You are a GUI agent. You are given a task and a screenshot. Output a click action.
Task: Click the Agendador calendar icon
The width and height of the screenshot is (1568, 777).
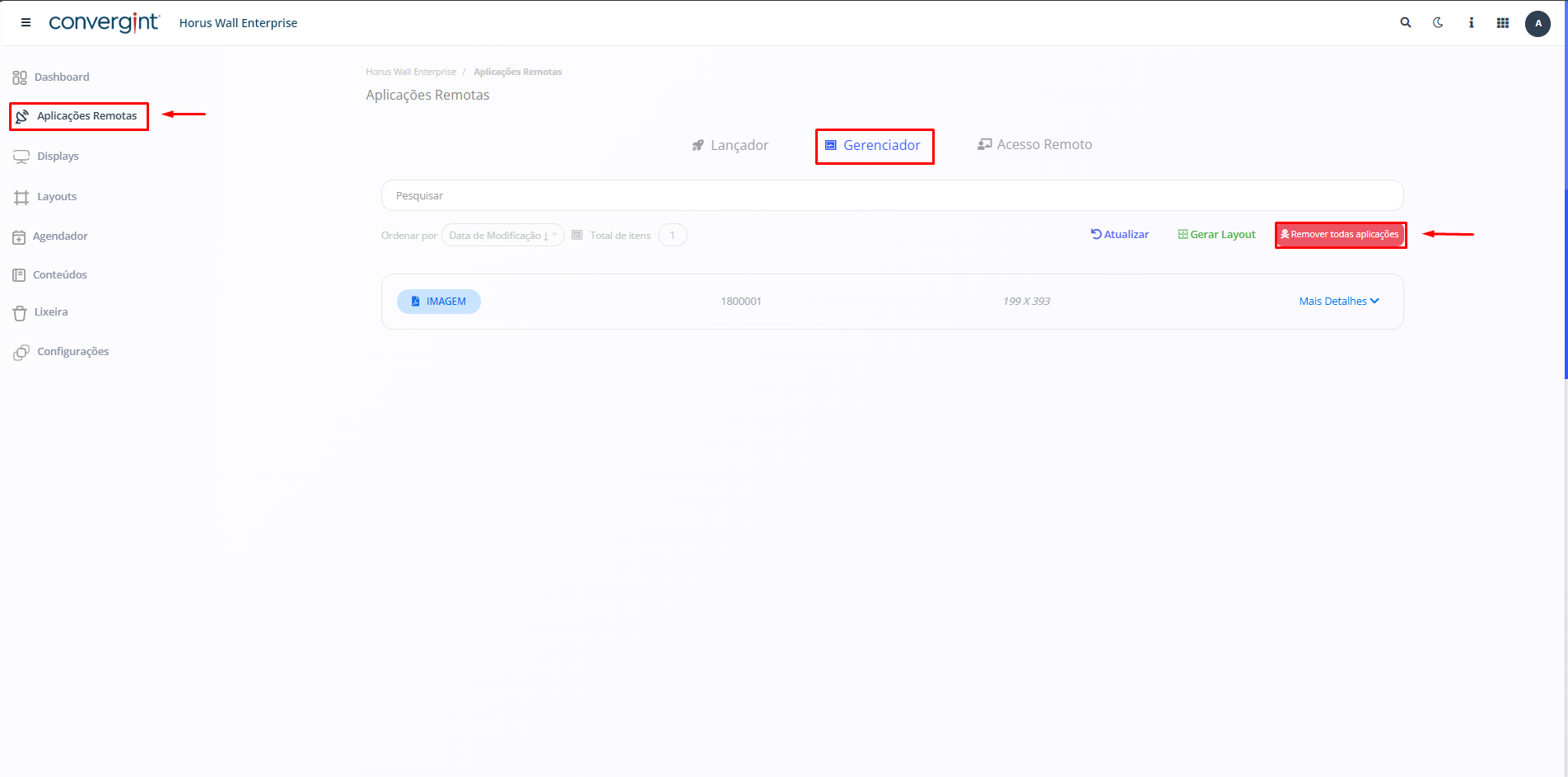(19, 237)
